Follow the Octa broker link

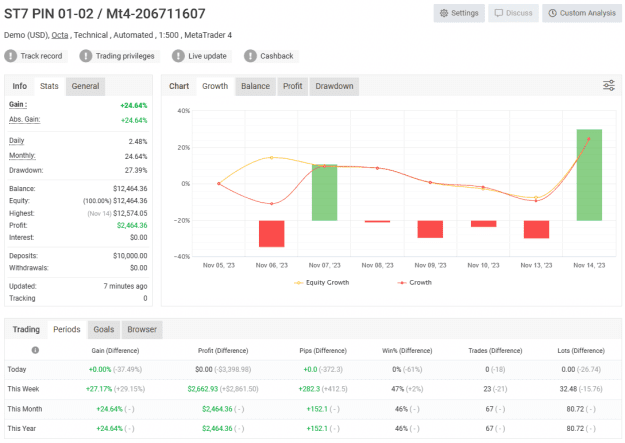(60, 35)
